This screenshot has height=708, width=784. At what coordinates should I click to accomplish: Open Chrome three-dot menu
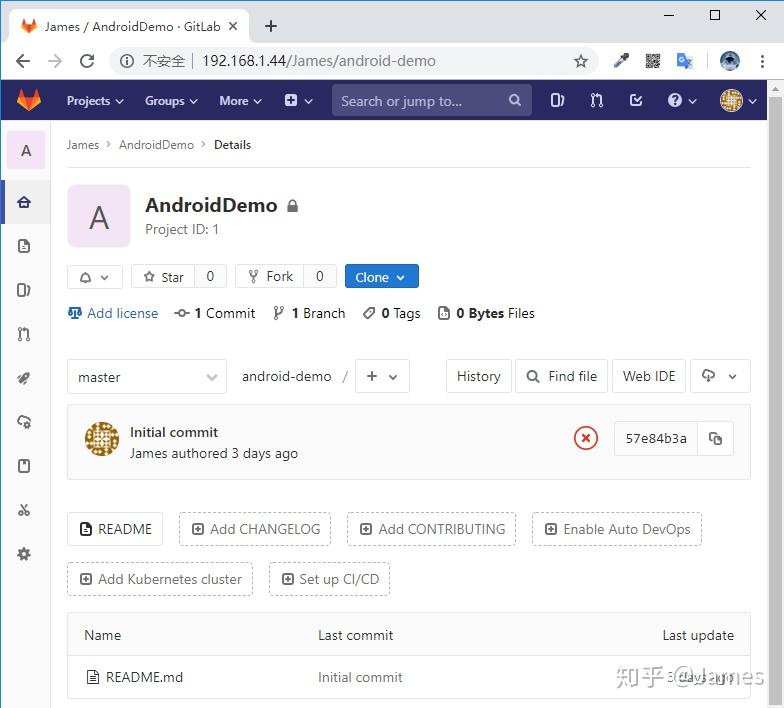click(x=762, y=61)
